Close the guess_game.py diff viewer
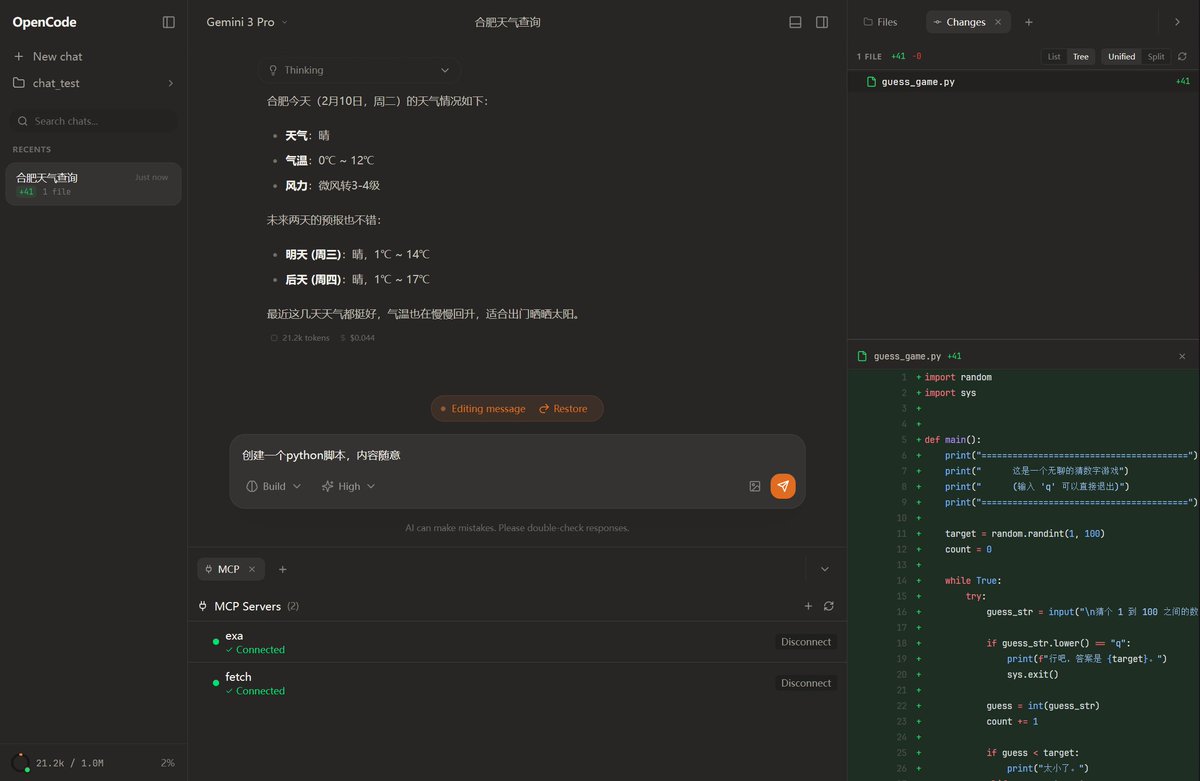 click(1182, 356)
